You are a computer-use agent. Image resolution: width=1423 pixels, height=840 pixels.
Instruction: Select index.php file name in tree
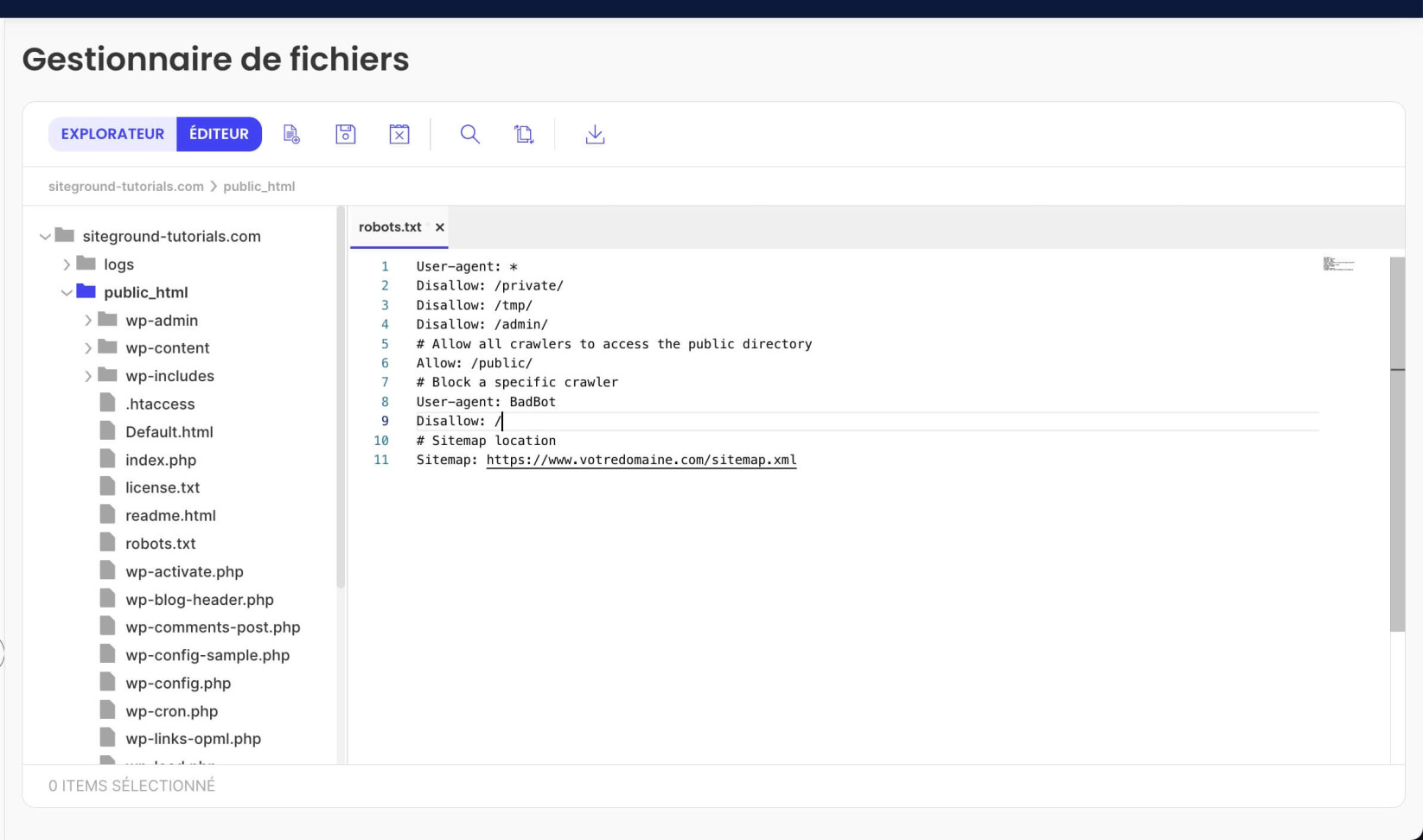point(161,461)
